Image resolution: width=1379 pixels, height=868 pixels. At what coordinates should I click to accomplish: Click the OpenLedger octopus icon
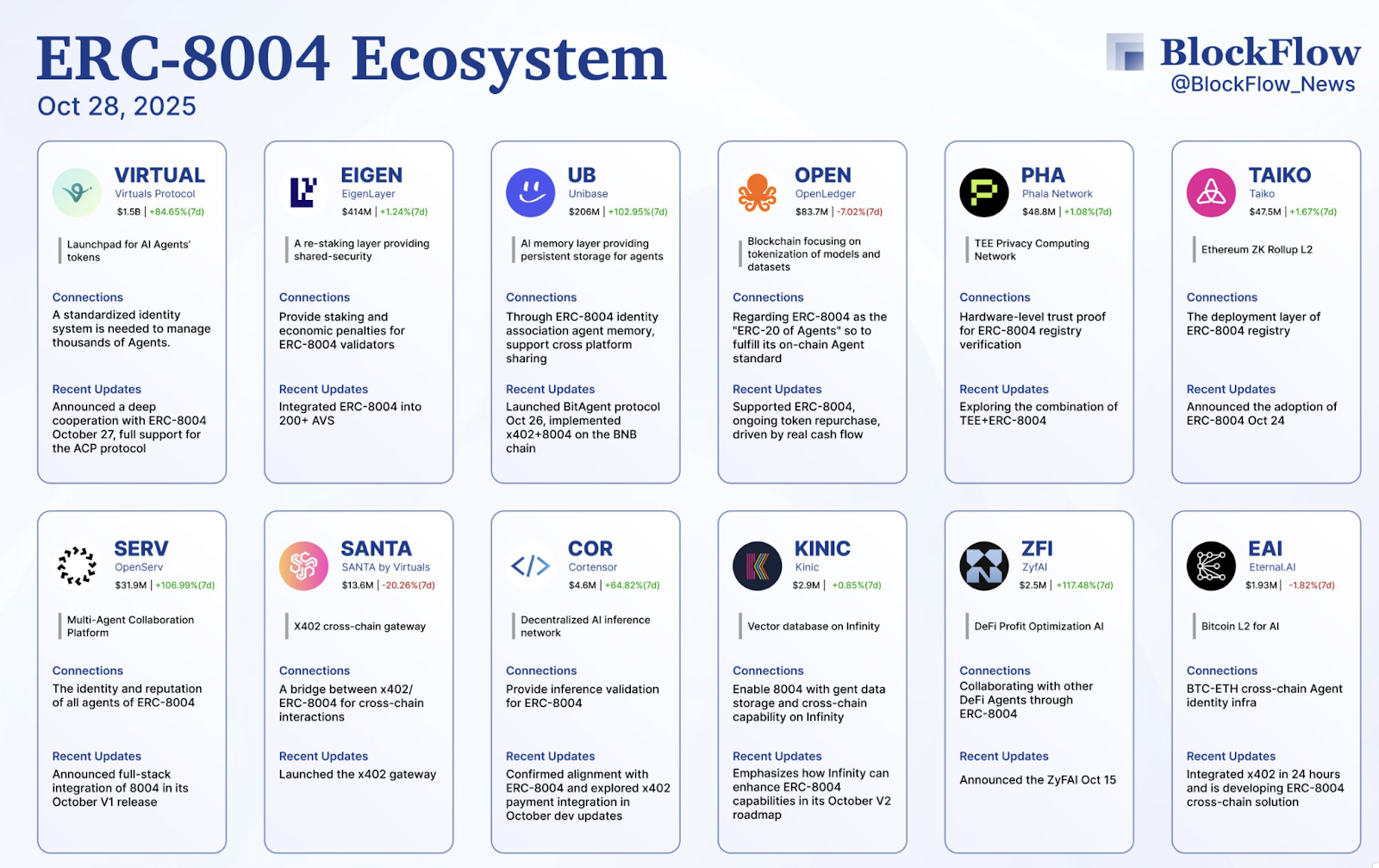(x=757, y=191)
